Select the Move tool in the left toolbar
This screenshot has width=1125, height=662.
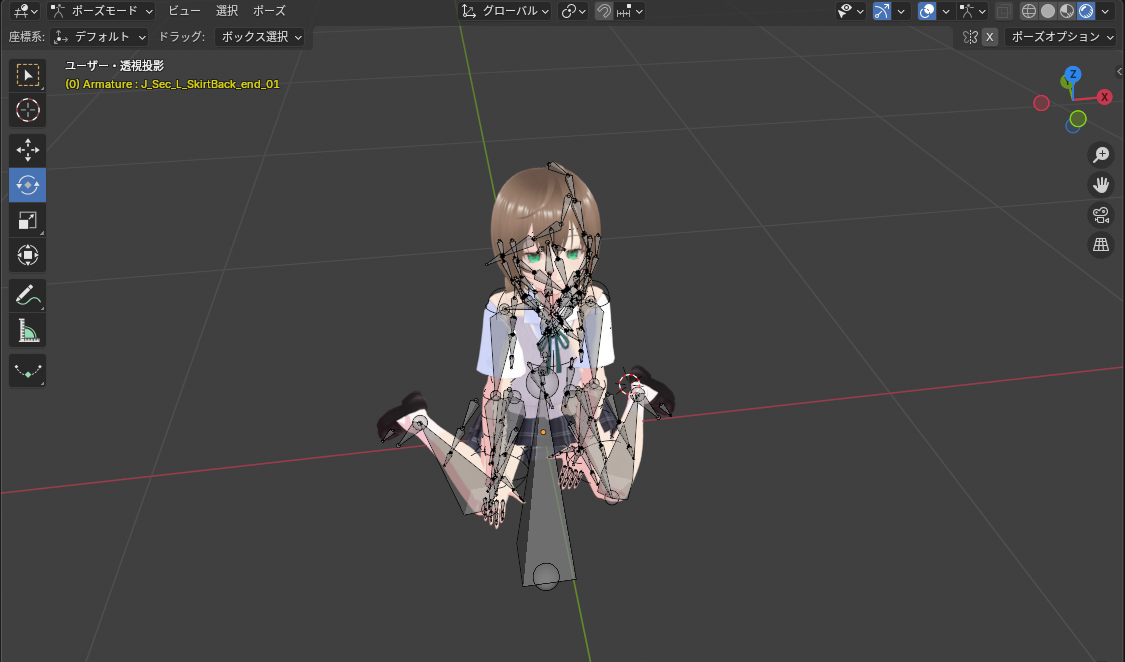(27, 150)
